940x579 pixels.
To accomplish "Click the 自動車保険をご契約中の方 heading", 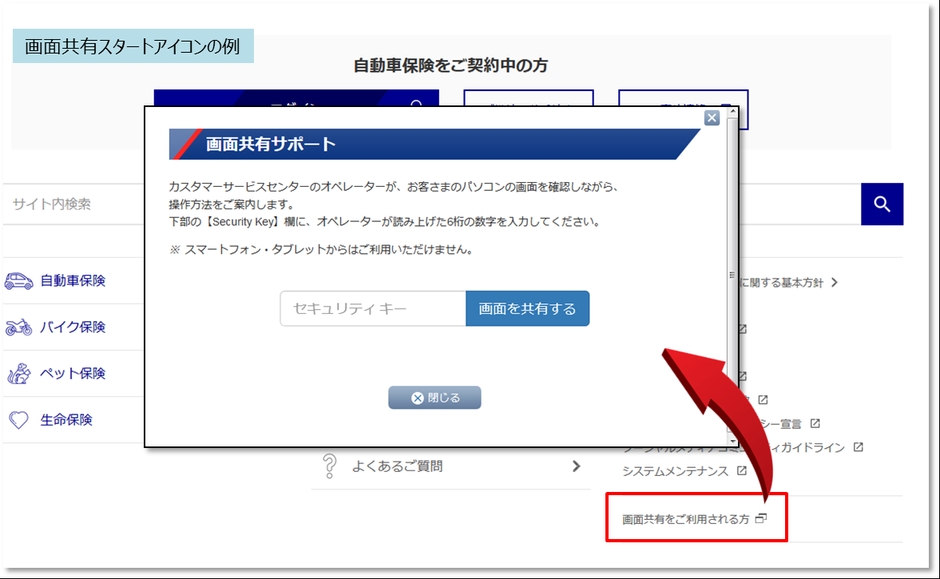I will coord(450,65).
